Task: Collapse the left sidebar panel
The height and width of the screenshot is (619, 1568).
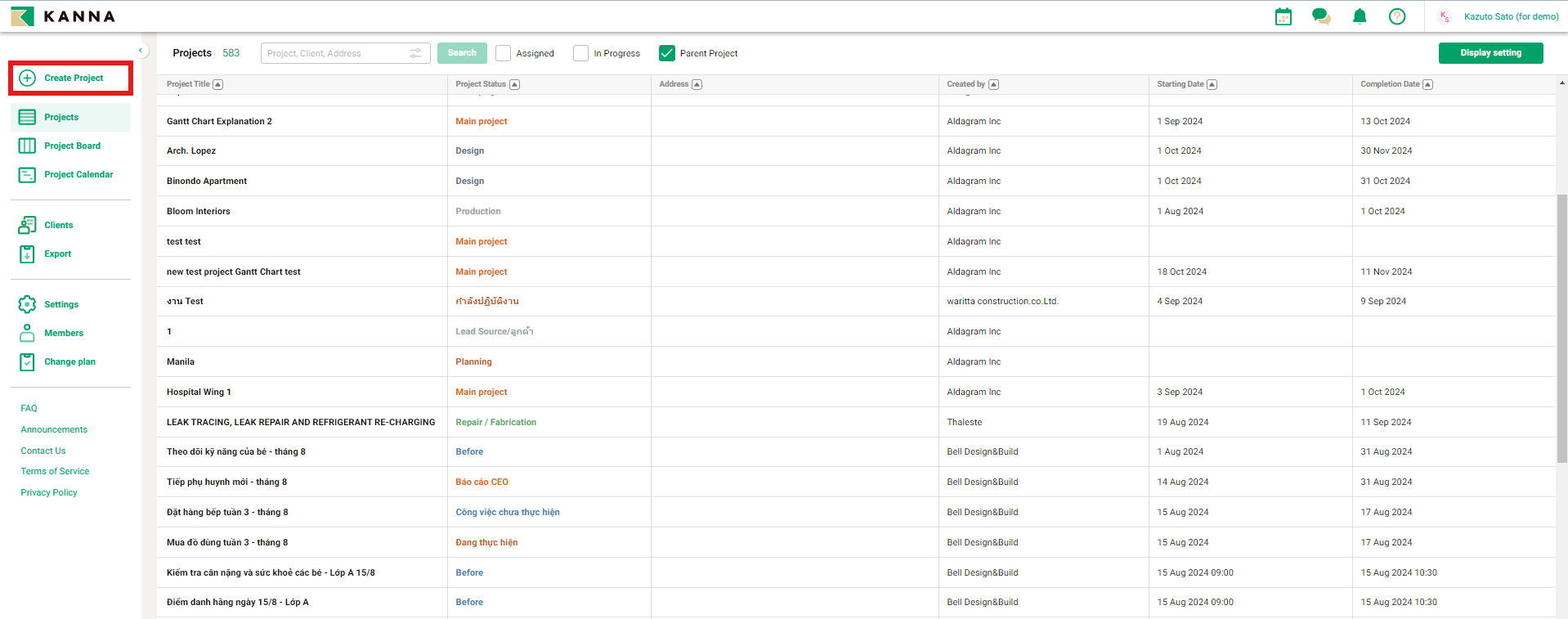Action: (141, 51)
